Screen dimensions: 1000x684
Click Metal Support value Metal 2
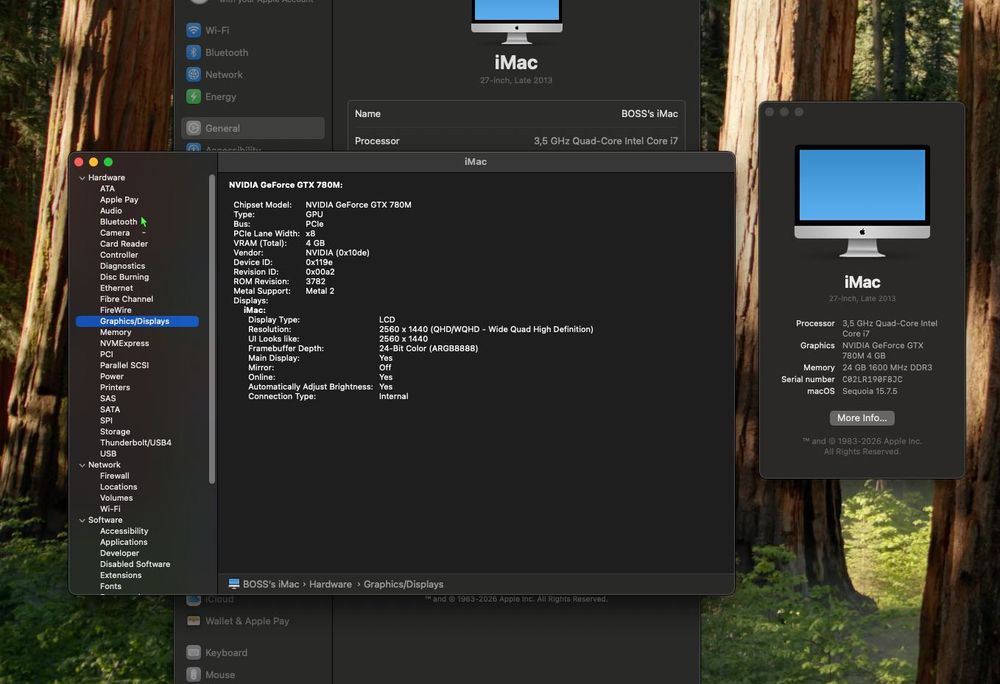[x=320, y=291]
